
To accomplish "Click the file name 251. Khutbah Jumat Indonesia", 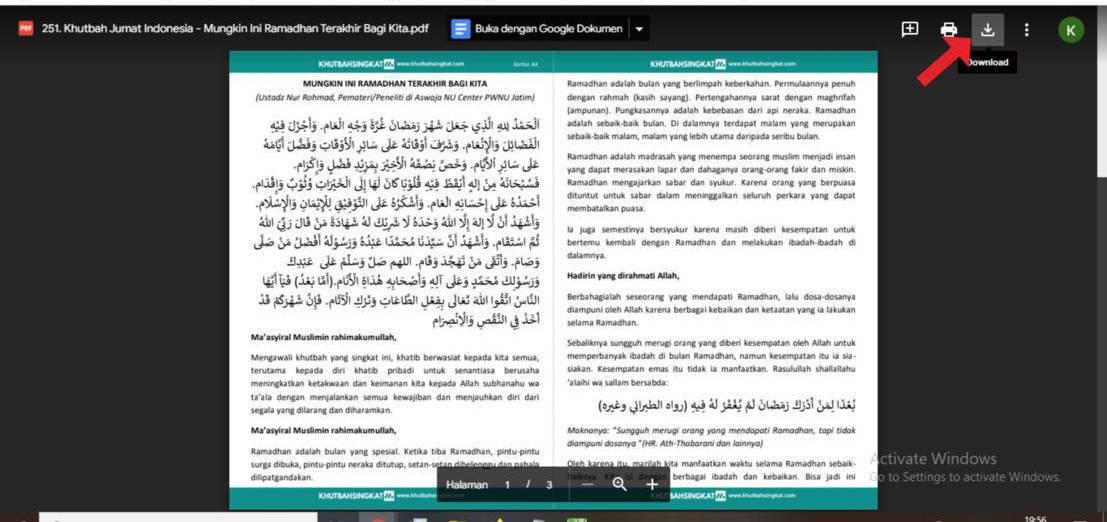I will click(x=235, y=29).
